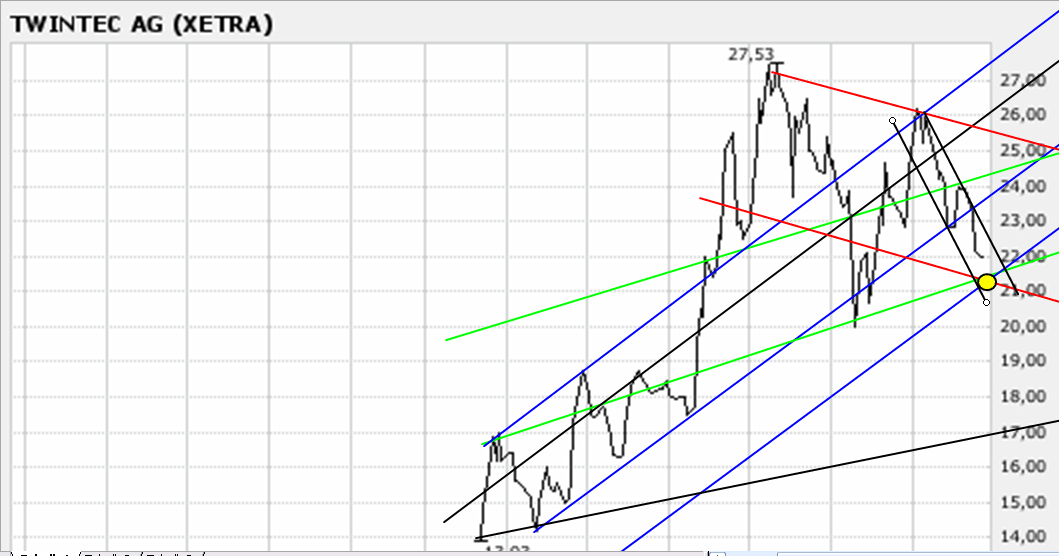Click the 16,00 price axis label
1059x556 pixels.
pos(1023,466)
